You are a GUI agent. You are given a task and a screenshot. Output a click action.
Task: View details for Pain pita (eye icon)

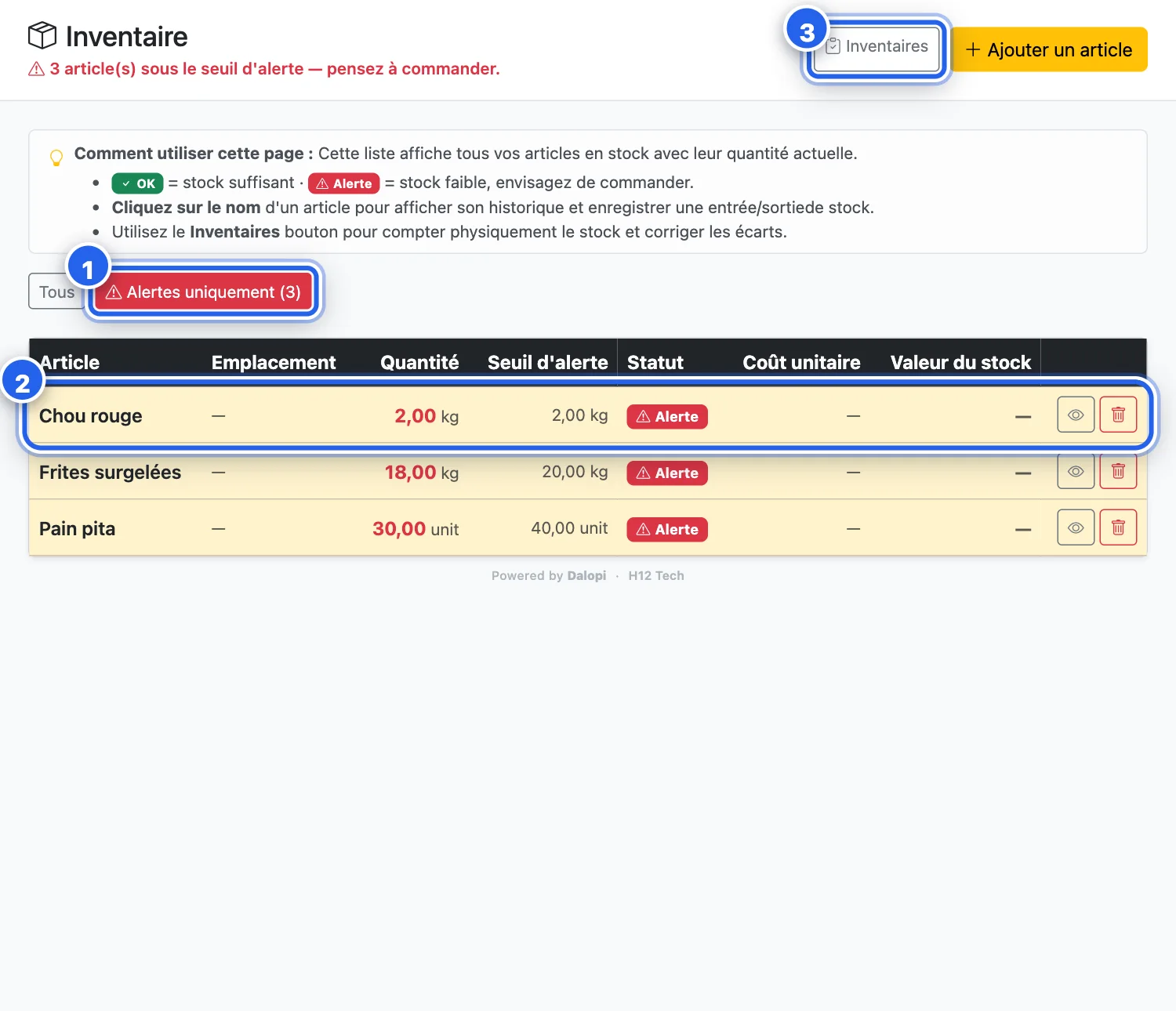tap(1076, 527)
